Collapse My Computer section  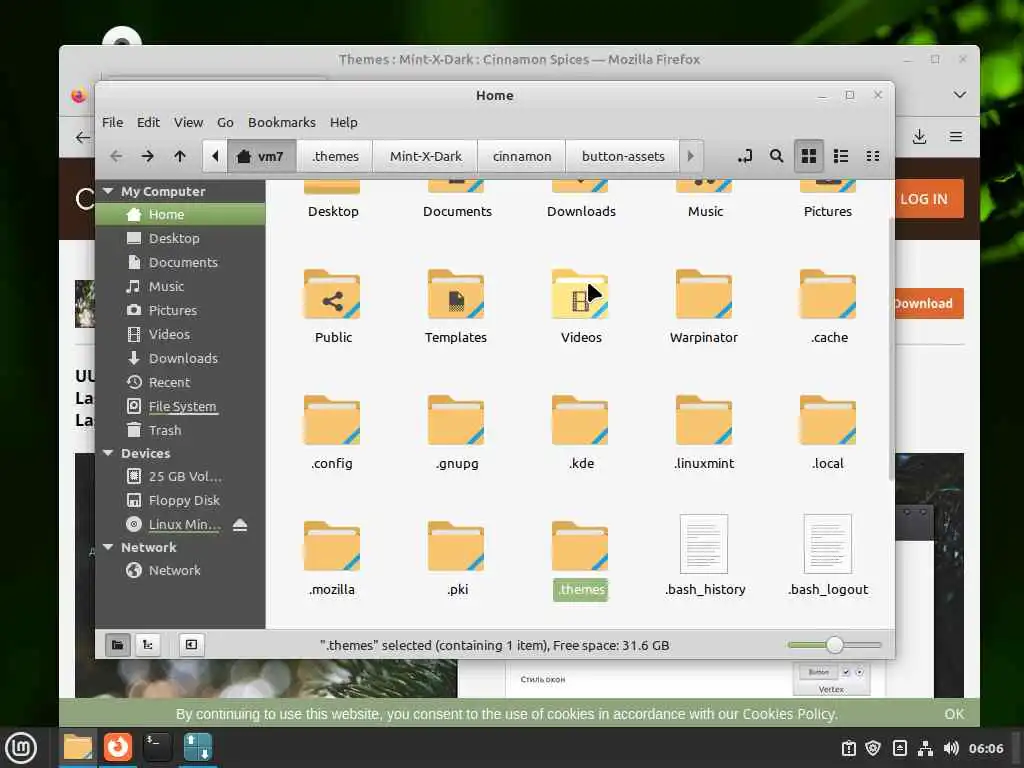[x=108, y=191]
